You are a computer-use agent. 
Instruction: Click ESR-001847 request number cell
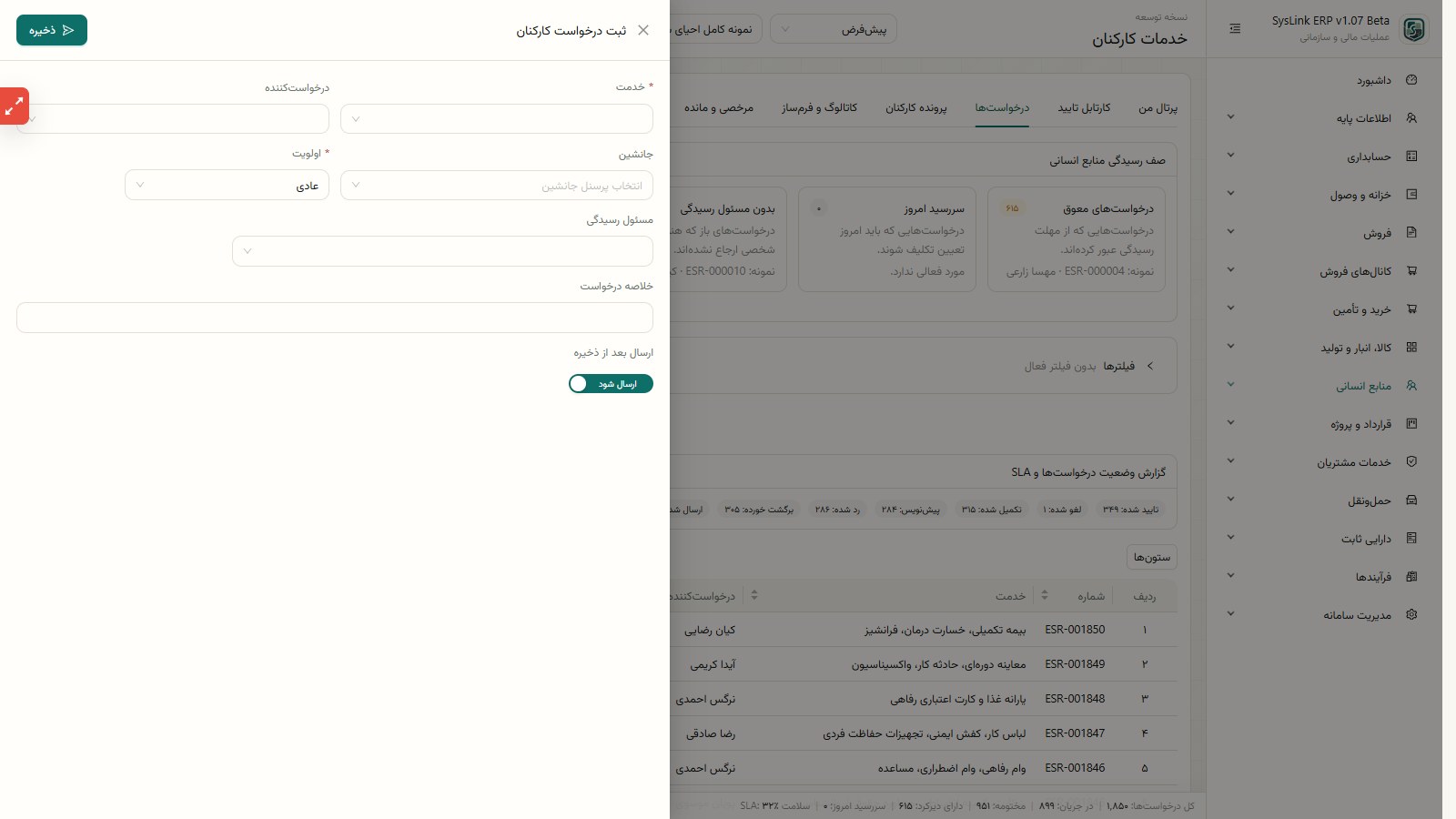point(1075,733)
